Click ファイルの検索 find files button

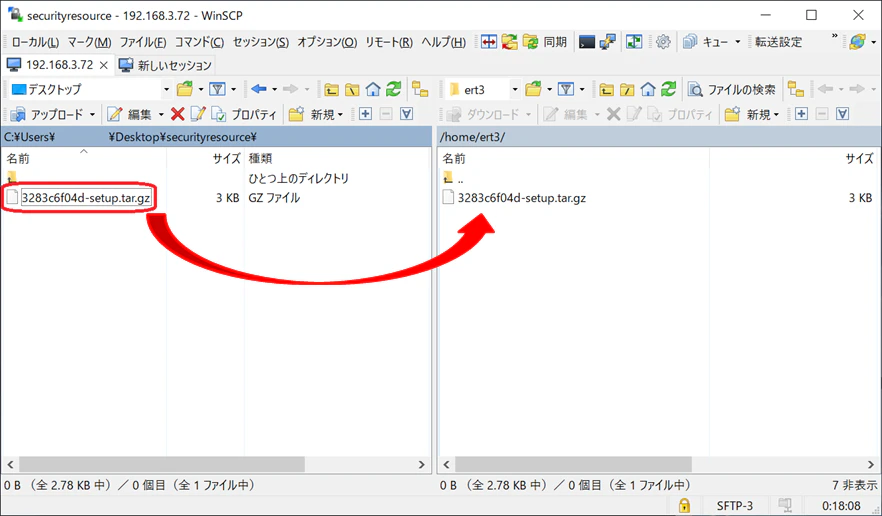(x=732, y=89)
